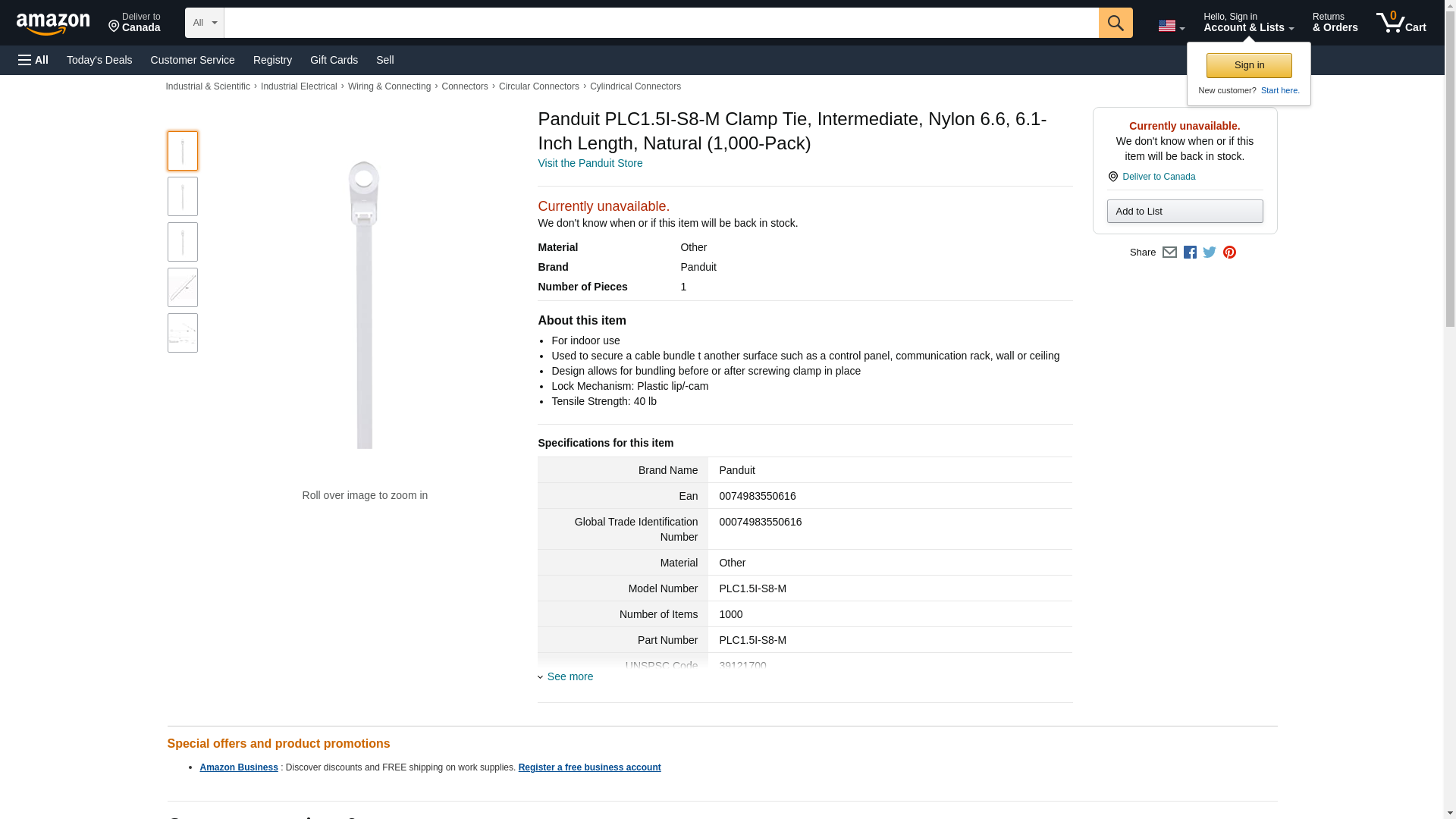Image resolution: width=1456 pixels, height=819 pixels.
Task: Open the Add to List dropdown
Action: pos(1185,212)
